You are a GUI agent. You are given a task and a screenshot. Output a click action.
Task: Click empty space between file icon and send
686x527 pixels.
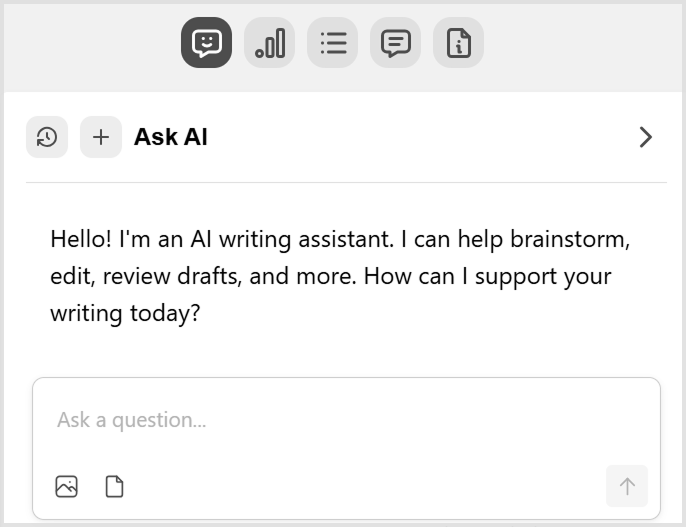(x=363, y=486)
